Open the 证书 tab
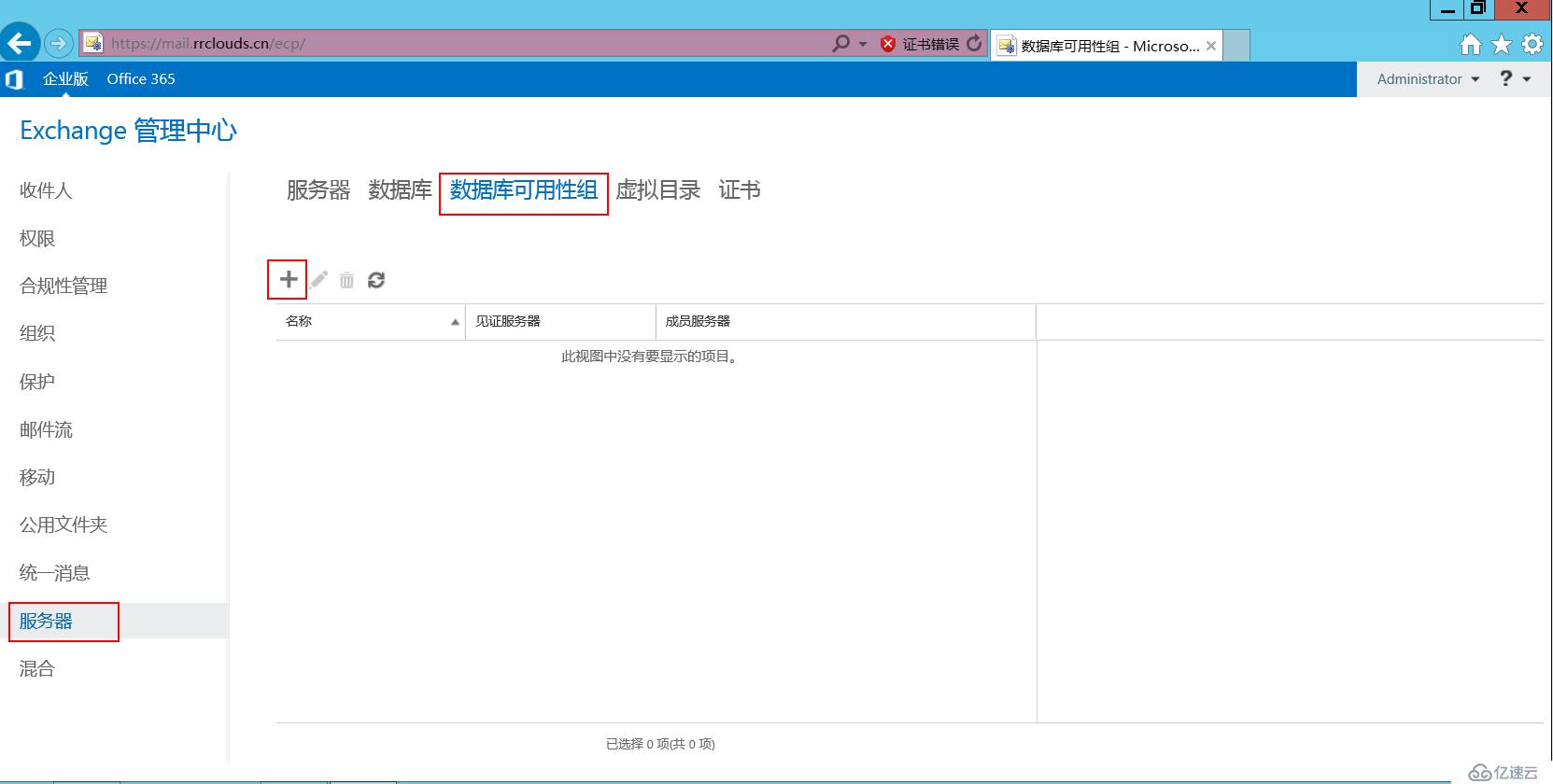The width and height of the screenshot is (1553, 784). (x=740, y=190)
